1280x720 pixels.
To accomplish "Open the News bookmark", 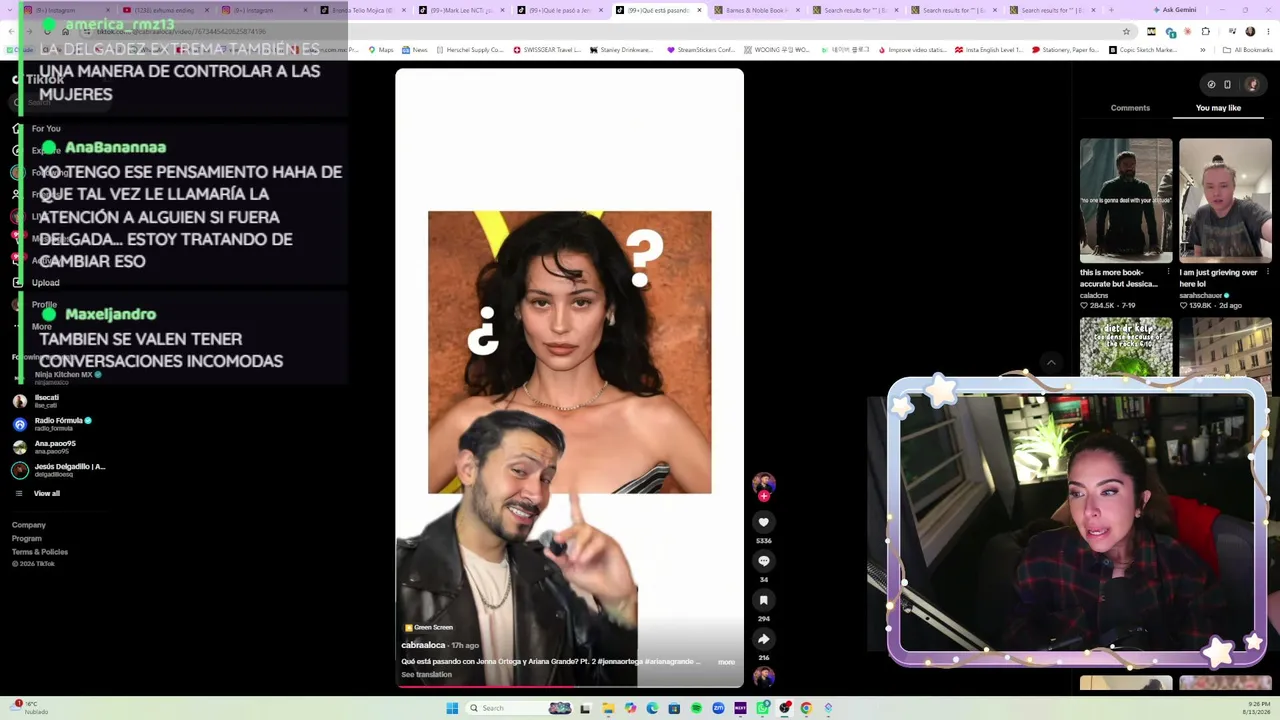I will 414,50.
